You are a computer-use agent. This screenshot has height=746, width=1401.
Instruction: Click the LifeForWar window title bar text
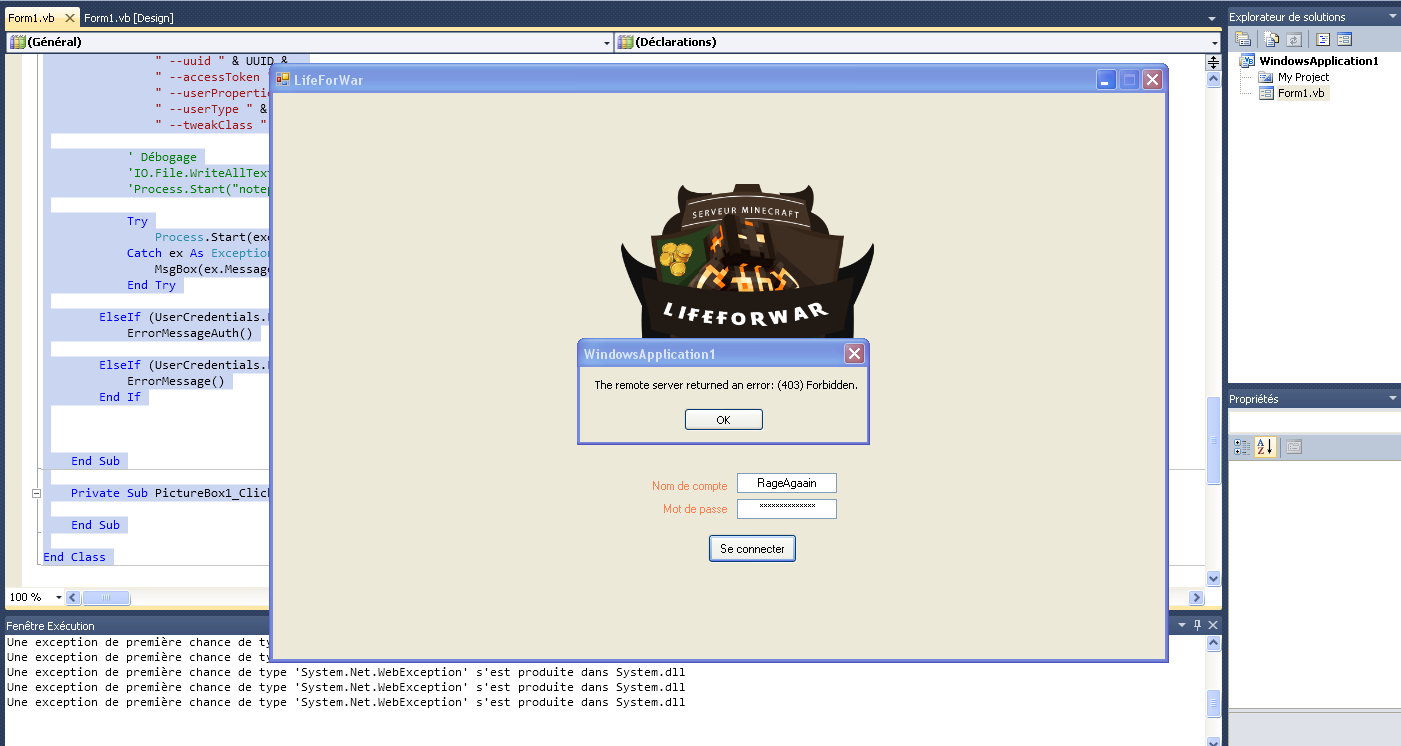328,80
